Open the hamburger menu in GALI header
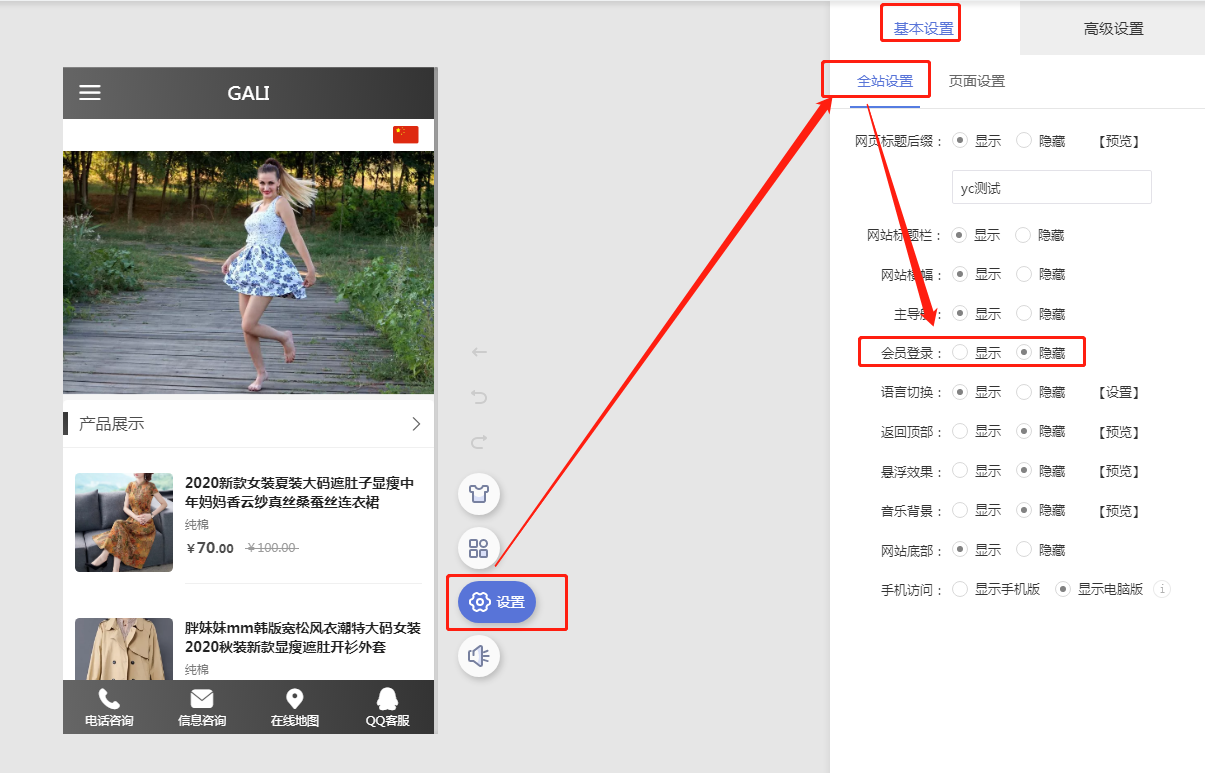The height and width of the screenshot is (773, 1205). click(x=90, y=93)
